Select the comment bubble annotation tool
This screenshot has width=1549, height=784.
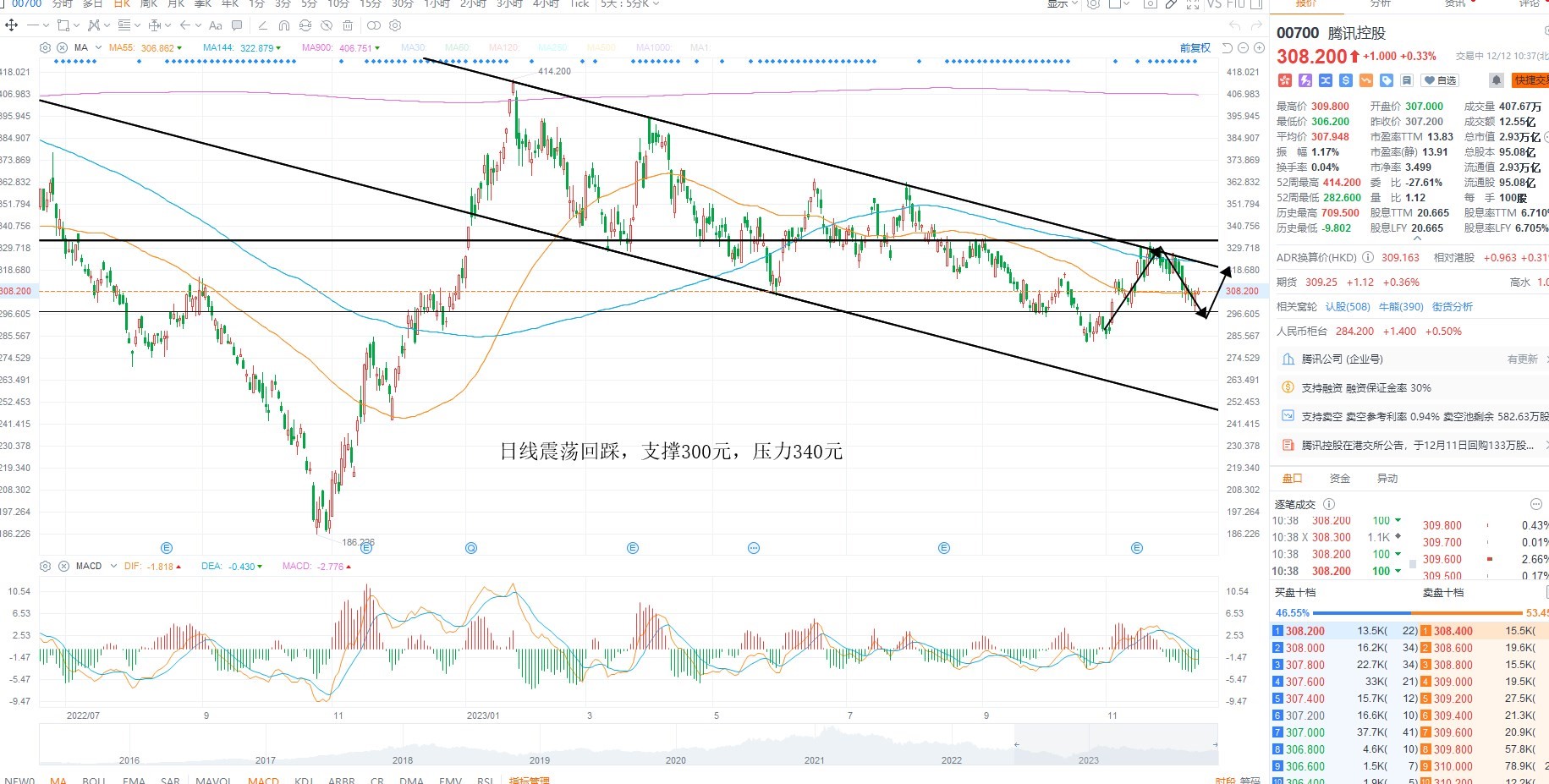237,25
